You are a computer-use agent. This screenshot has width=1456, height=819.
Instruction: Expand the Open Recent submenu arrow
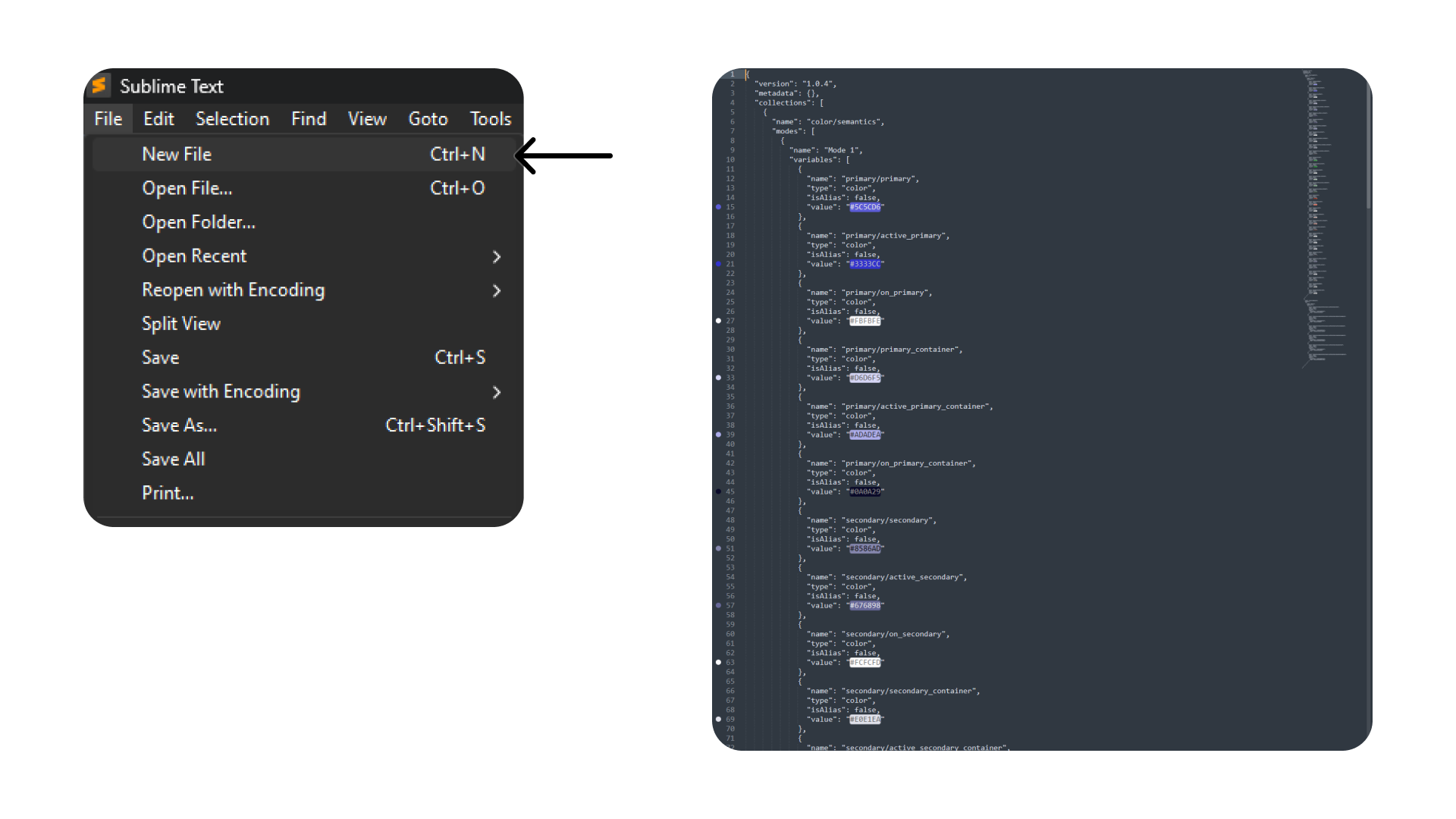tap(497, 257)
